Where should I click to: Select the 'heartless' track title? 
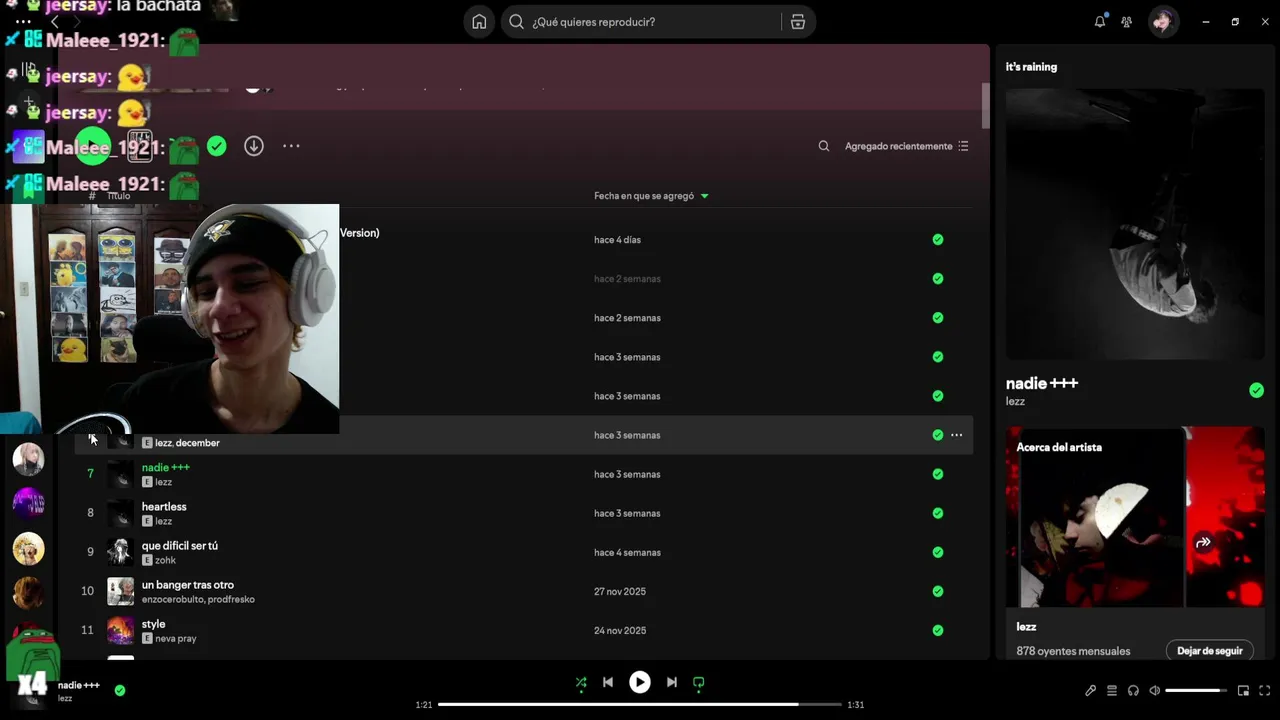tap(164, 506)
